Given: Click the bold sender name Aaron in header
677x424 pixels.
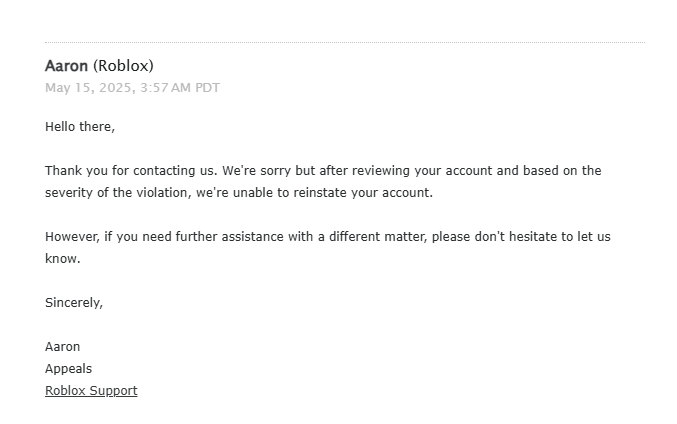Looking at the screenshot, I should click(66, 66).
